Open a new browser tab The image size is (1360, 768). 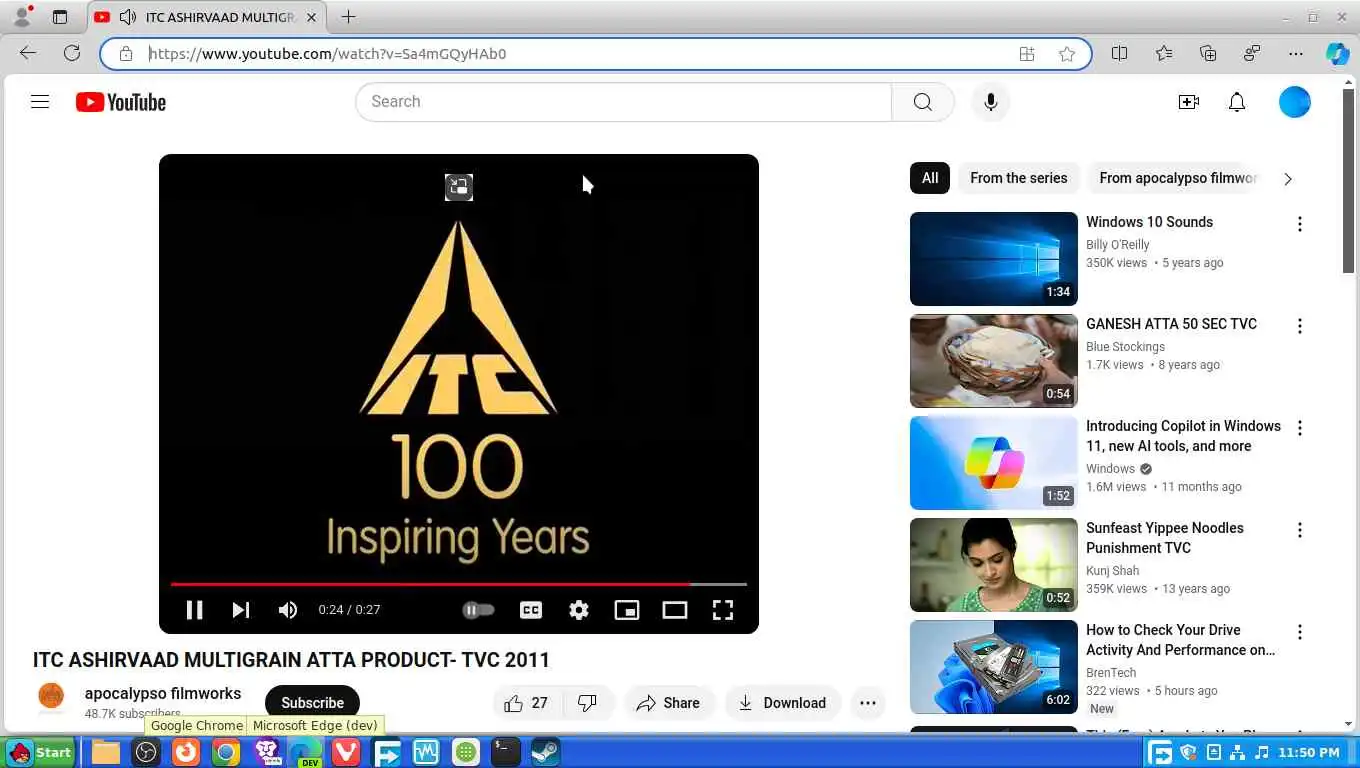click(x=348, y=17)
